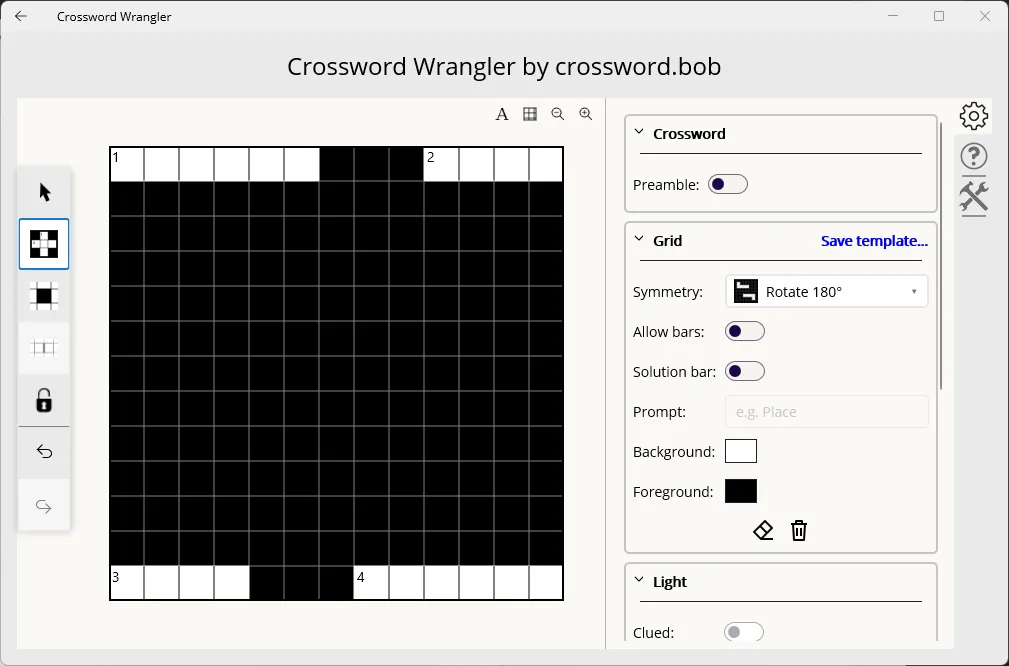Viewport: 1009px width, 666px height.
Task: Toggle the Allow bars switch
Action: (745, 331)
